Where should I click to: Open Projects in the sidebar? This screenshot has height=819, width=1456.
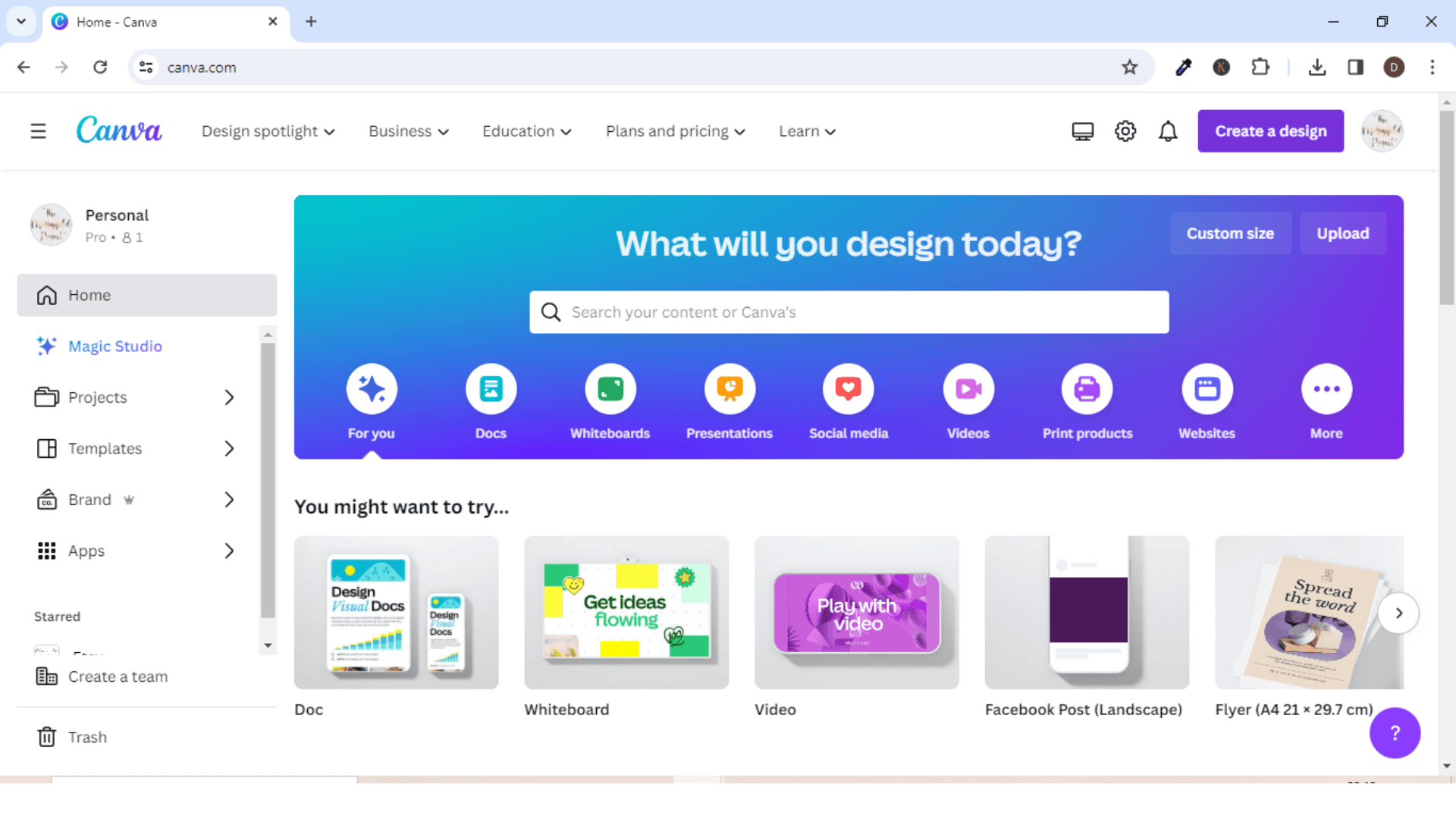tap(97, 397)
